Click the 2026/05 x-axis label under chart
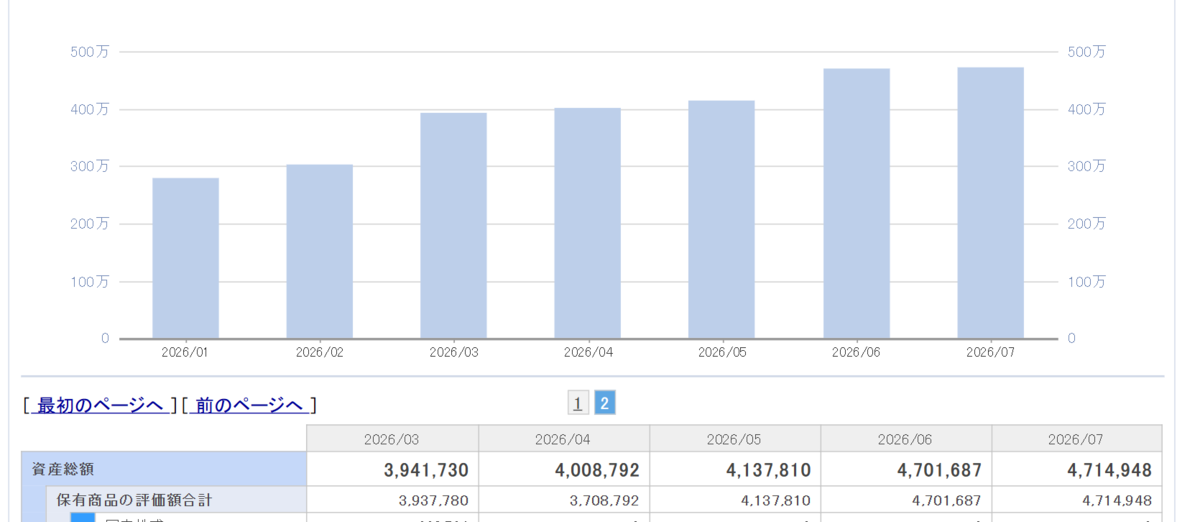This screenshot has width=1200, height=522. 722,352
